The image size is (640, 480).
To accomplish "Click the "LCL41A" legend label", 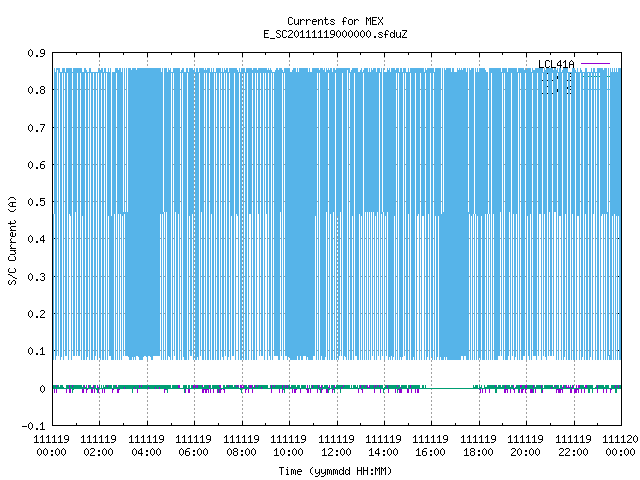I will point(556,64).
